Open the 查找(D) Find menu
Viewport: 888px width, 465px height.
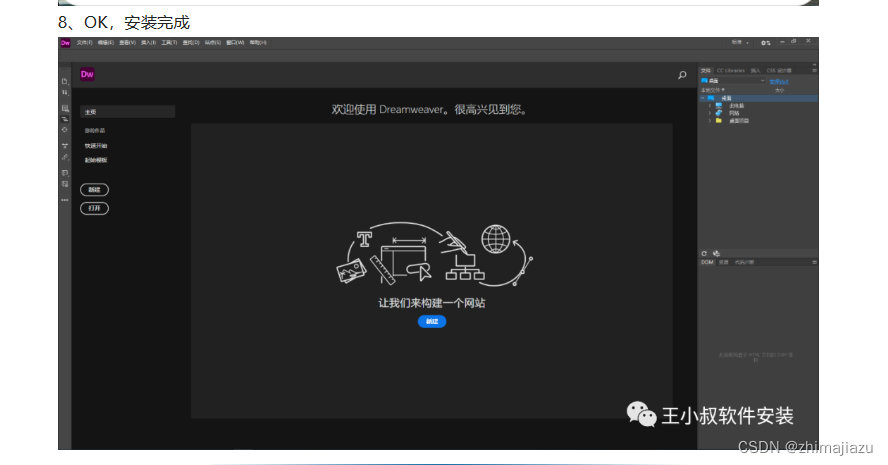(x=191, y=42)
